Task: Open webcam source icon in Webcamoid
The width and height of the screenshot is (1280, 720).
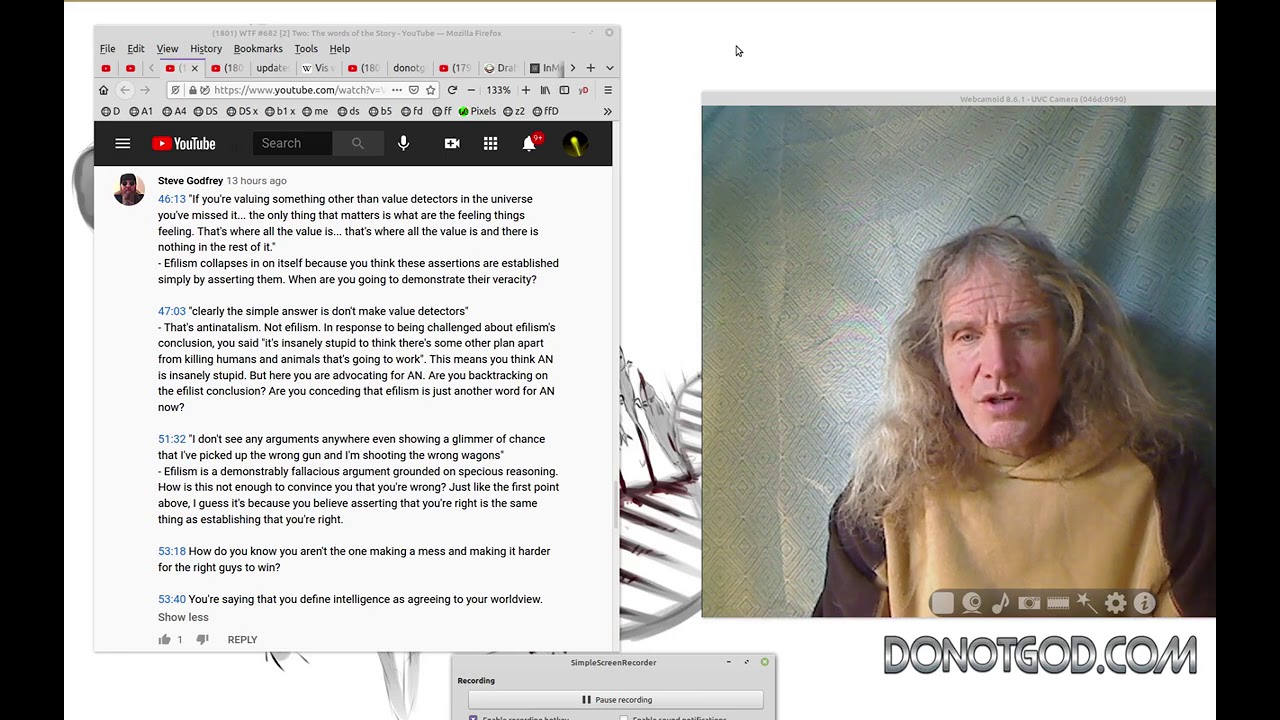Action: (972, 603)
